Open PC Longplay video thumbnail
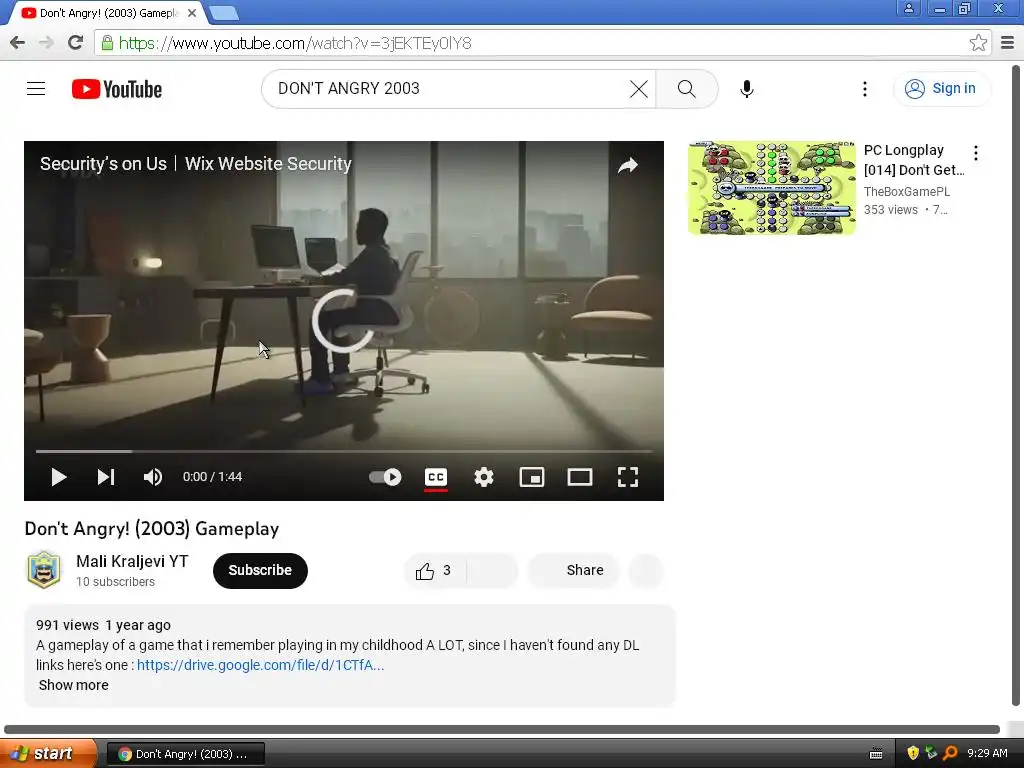The image size is (1024, 768). [x=771, y=188]
